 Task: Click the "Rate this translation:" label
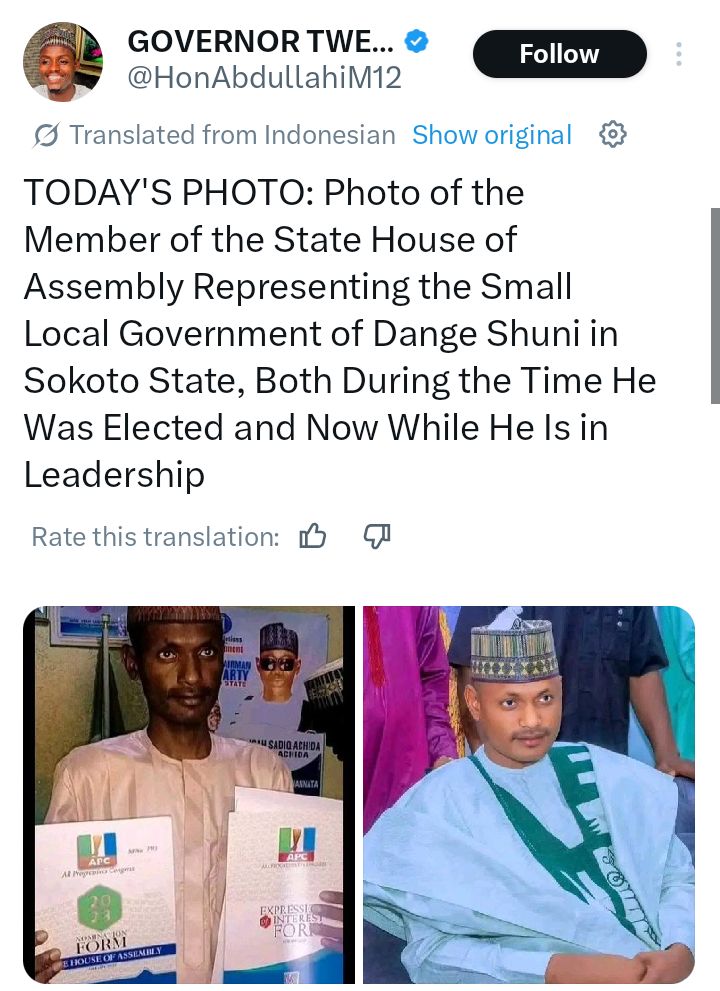155,537
